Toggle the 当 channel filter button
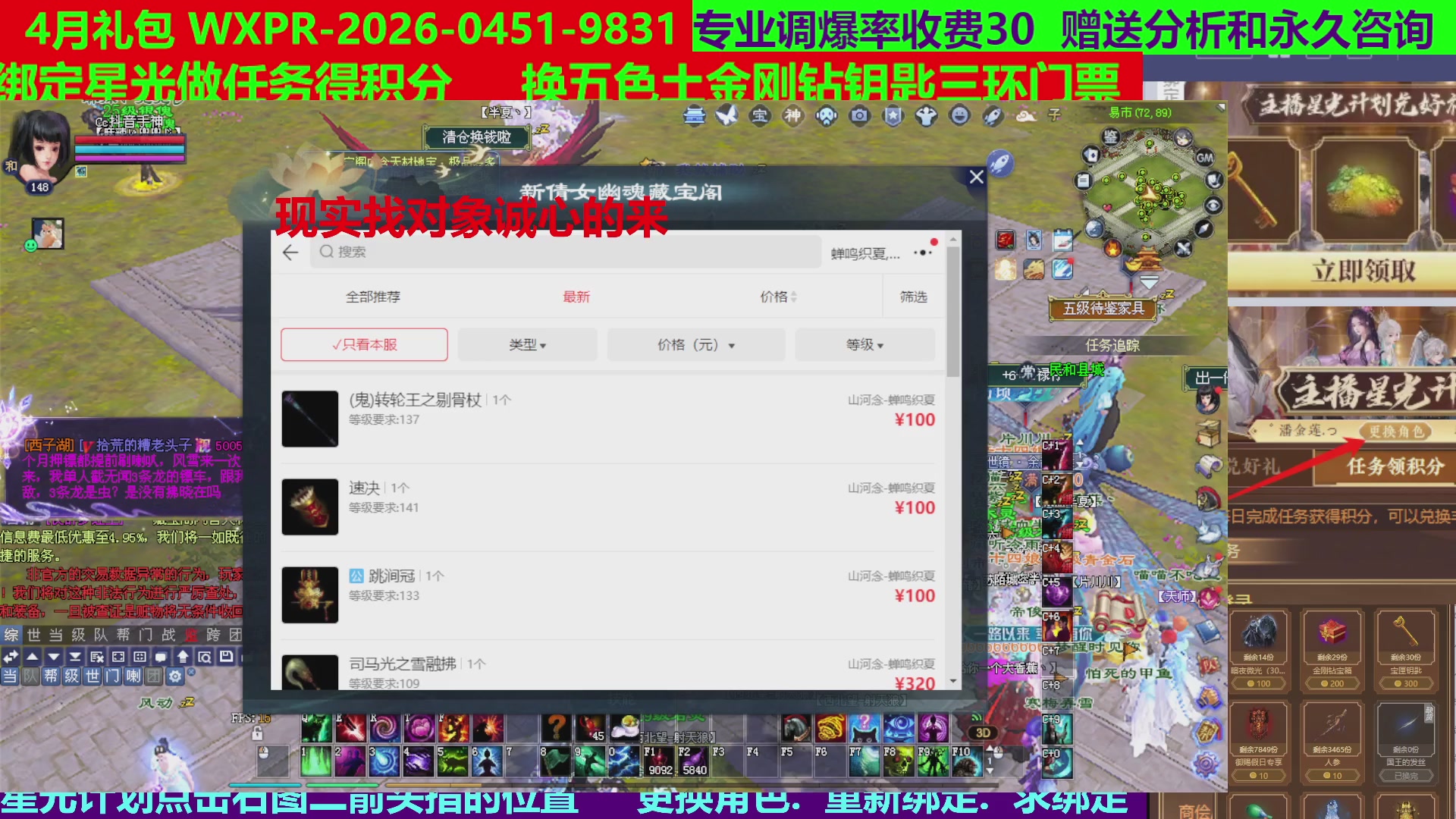This screenshot has width=1456, height=819. (10, 676)
